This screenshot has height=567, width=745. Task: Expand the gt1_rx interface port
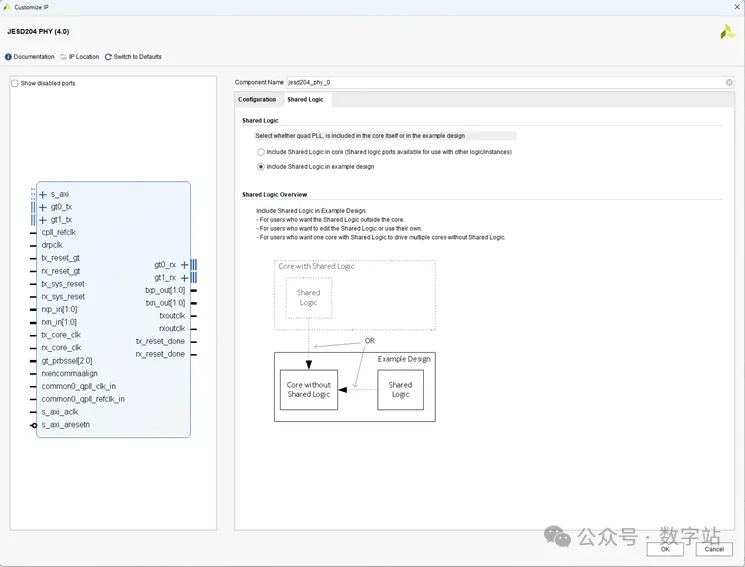184,278
